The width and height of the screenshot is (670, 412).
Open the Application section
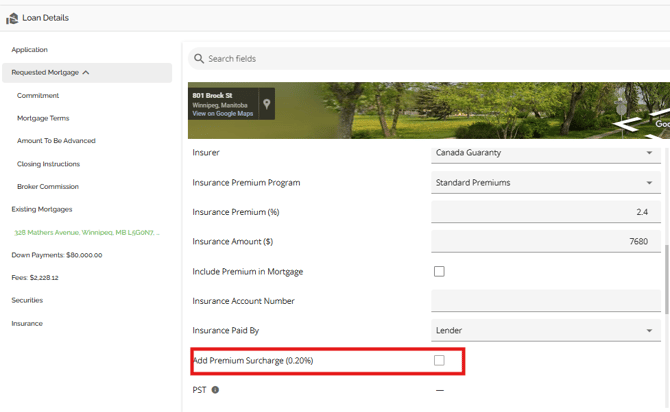pos(29,50)
